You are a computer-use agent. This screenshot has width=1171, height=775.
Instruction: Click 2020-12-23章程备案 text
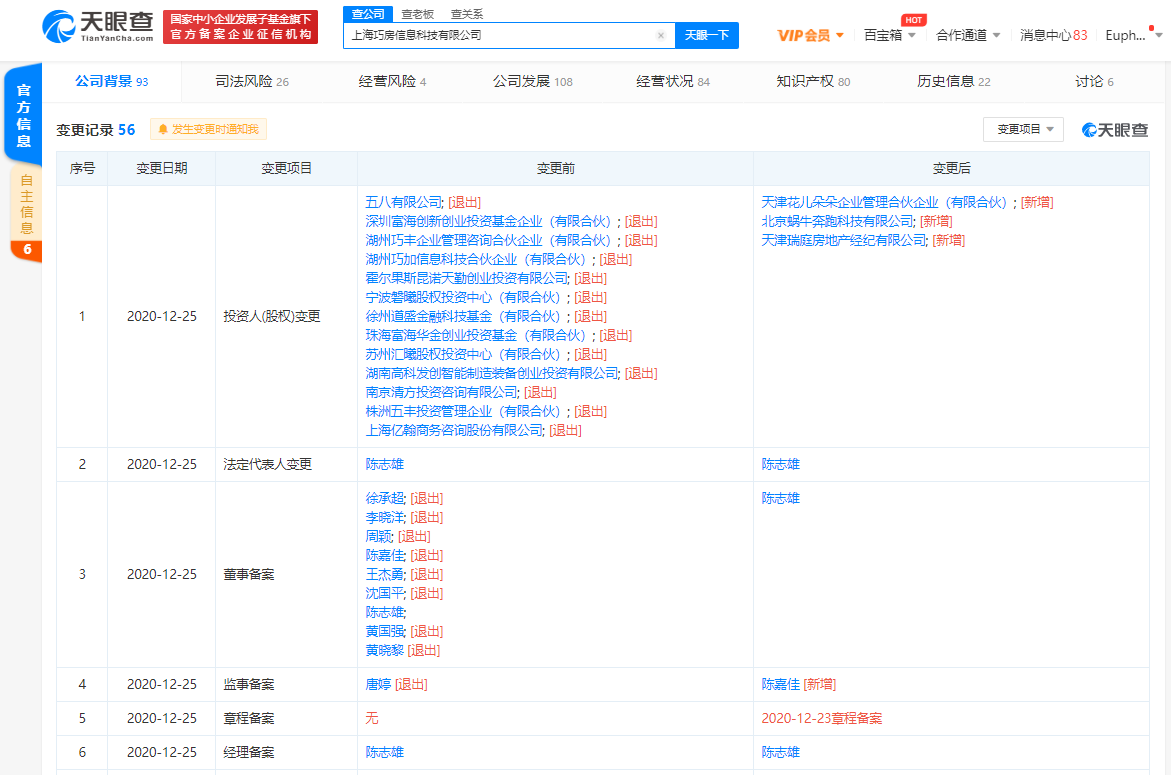(x=821, y=718)
